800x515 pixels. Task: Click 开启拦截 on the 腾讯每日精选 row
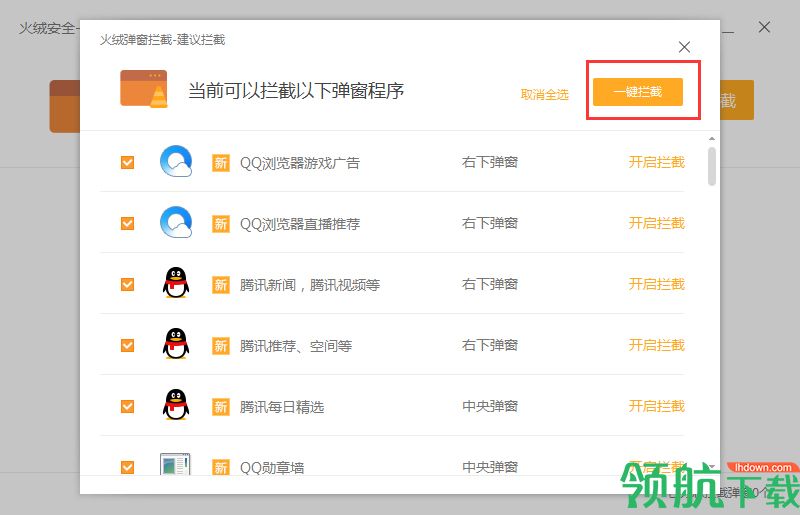point(657,406)
